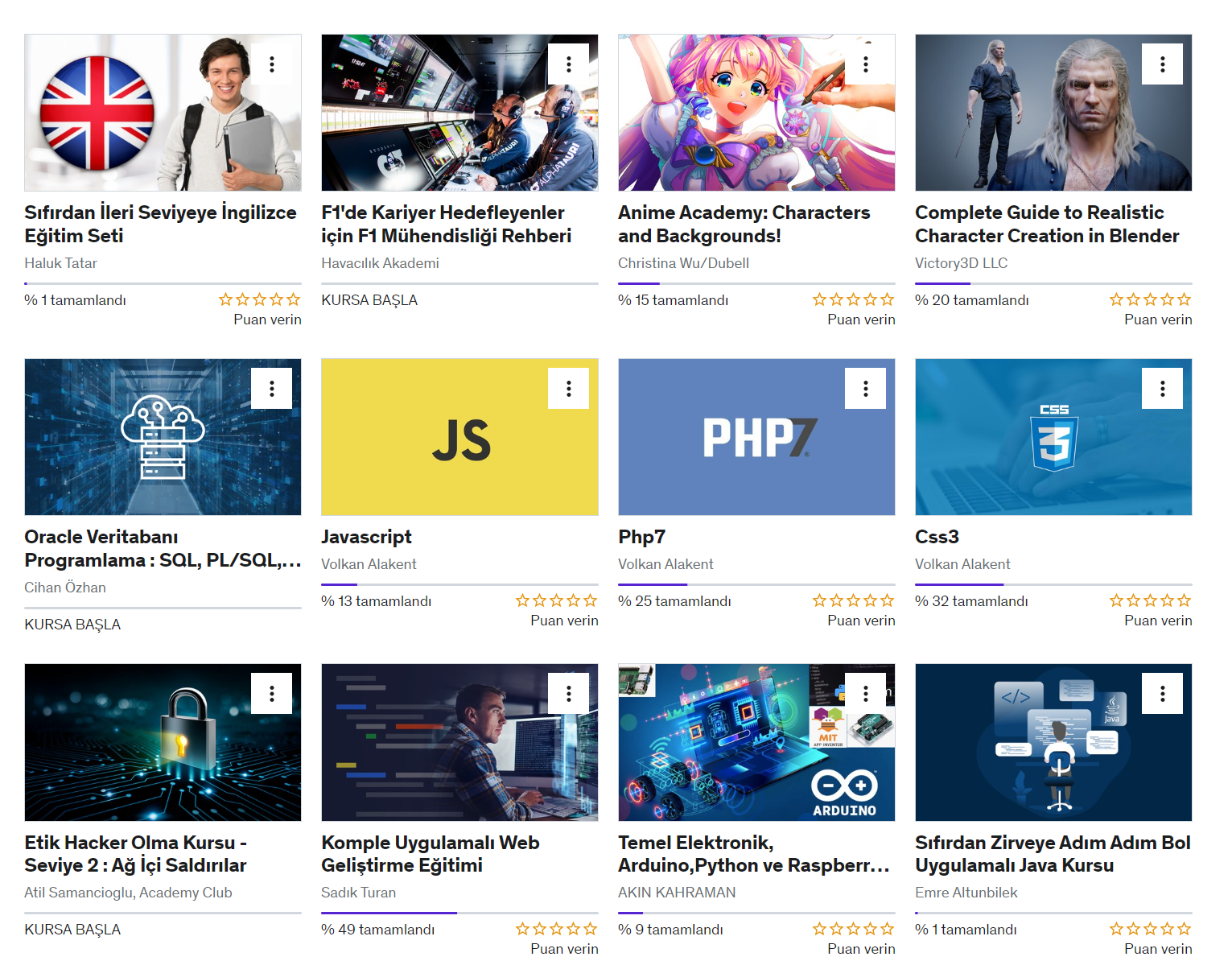Open padlock Etik Hacker thumbnail
The image size is (1232, 961).
click(163, 742)
